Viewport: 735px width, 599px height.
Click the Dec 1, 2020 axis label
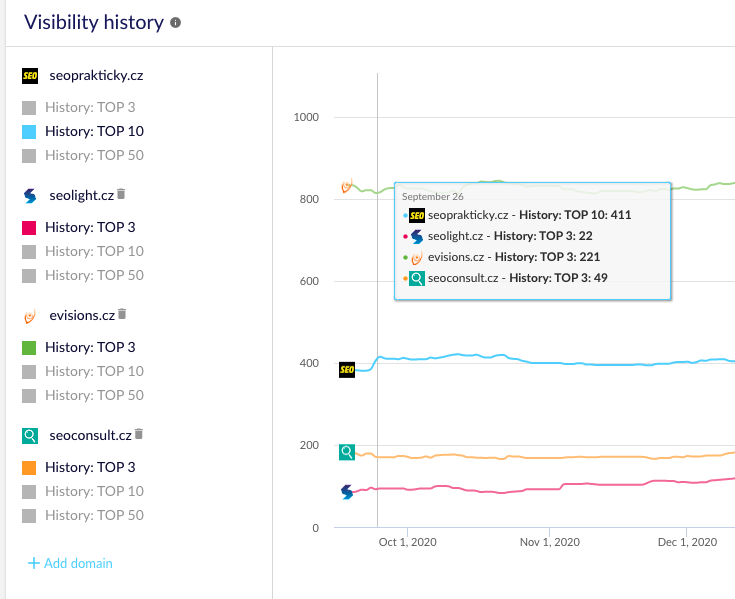coord(687,542)
